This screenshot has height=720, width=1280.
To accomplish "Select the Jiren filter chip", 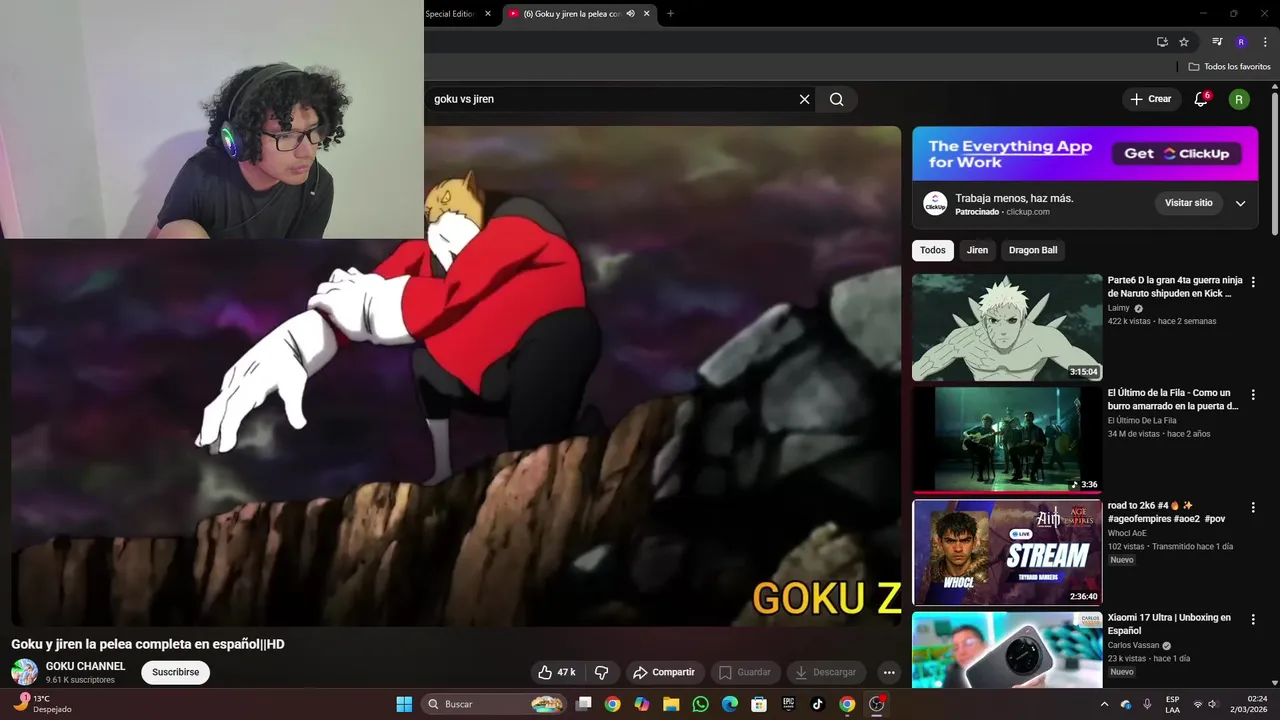I will [977, 250].
